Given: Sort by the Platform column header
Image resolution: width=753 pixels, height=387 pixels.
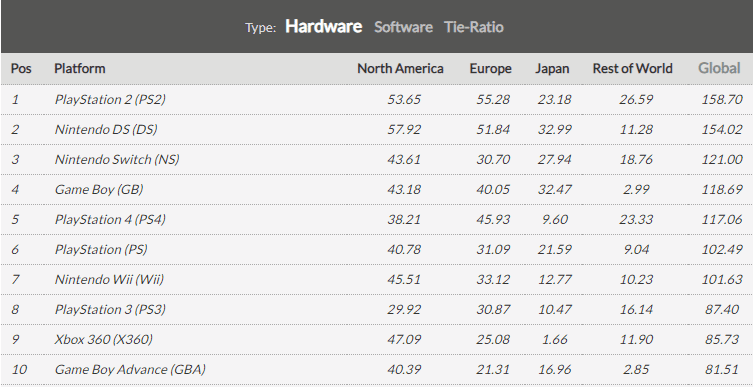Looking at the screenshot, I should click(x=80, y=69).
